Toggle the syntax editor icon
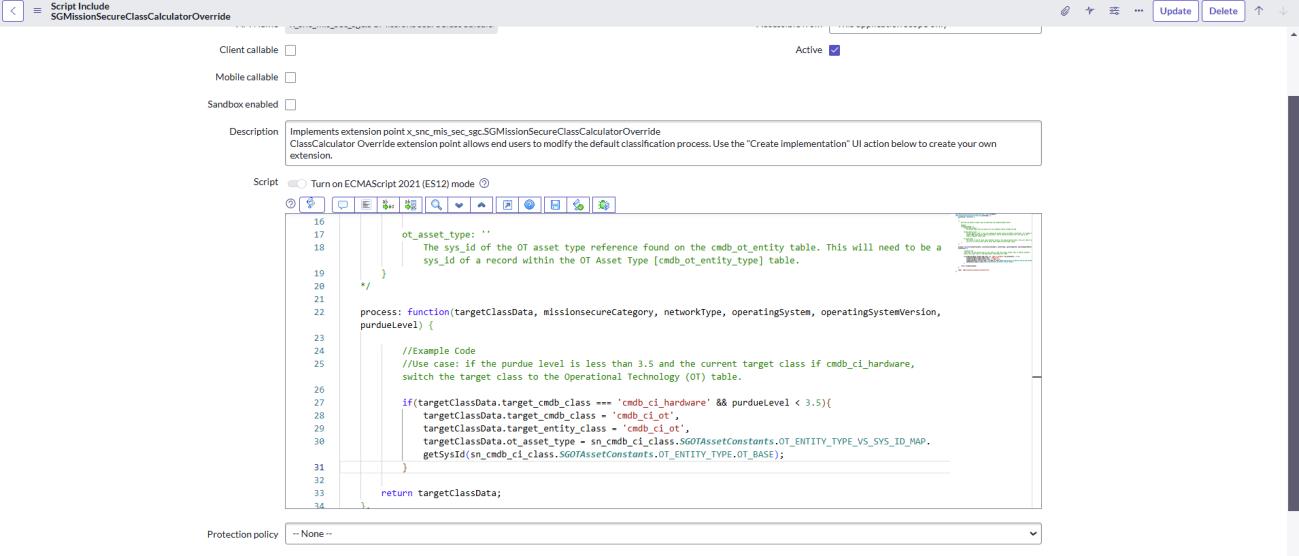 (311, 203)
